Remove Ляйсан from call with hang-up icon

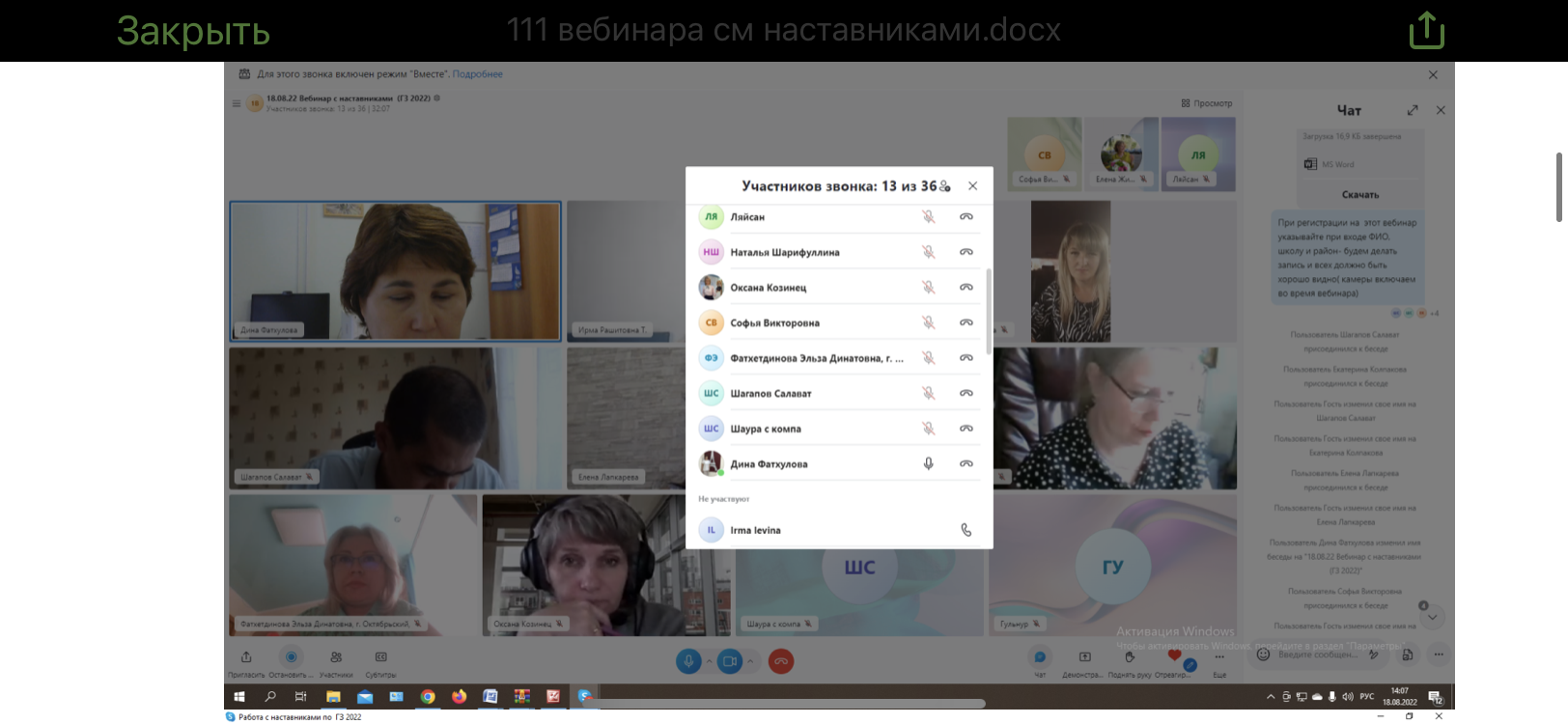(966, 217)
